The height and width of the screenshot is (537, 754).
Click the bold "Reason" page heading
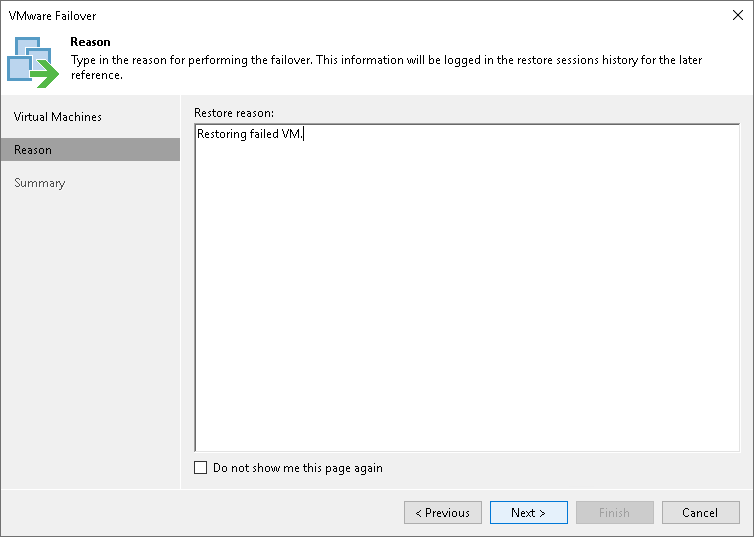[x=90, y=42]
